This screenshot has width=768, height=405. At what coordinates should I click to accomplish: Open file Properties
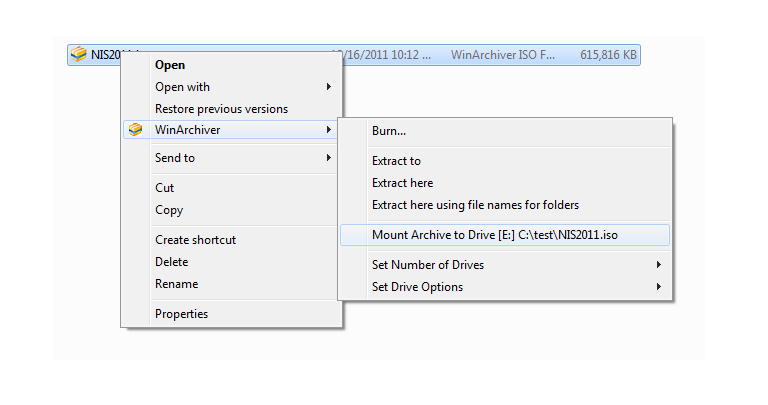(181, 314)
